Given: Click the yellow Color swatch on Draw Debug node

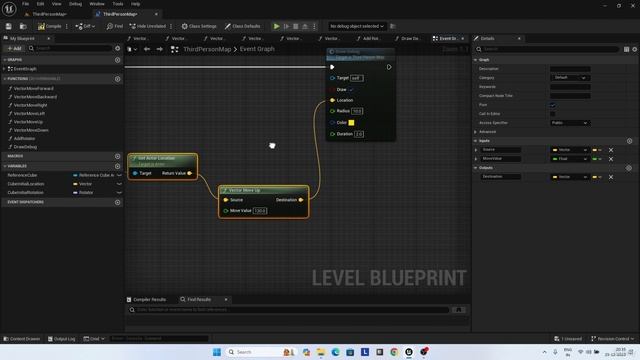Looking at the screenshot, I should 351,122.
